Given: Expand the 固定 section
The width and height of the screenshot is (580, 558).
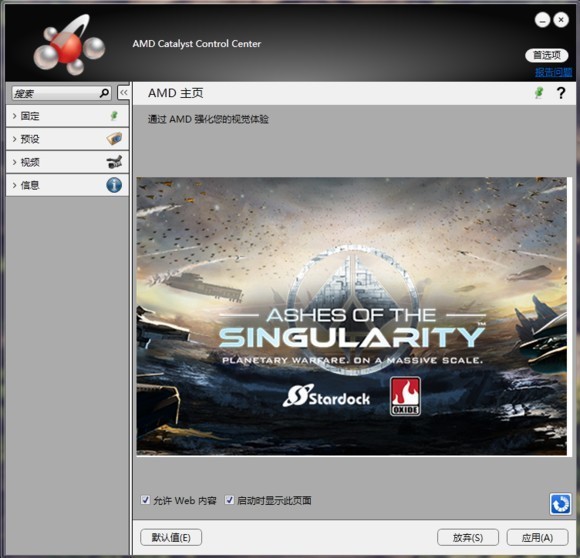Looking at the screenshot, I should coord(67,116).
